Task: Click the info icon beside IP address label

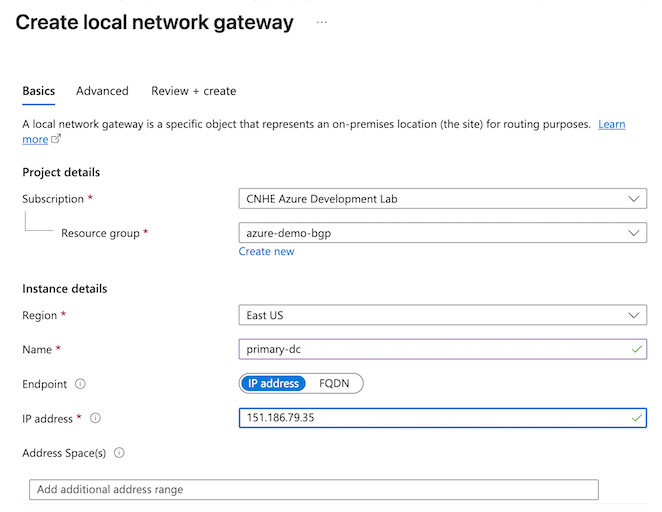Action: coord(95,418)
